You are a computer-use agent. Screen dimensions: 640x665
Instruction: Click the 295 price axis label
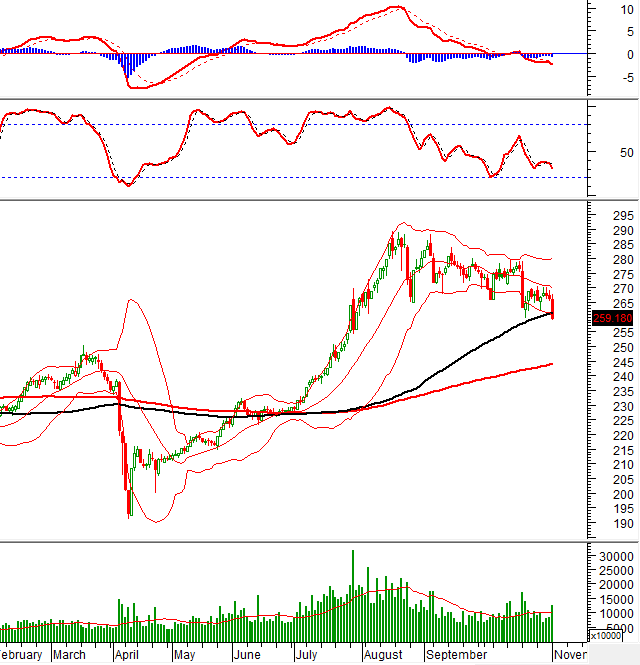click(596, 216)
